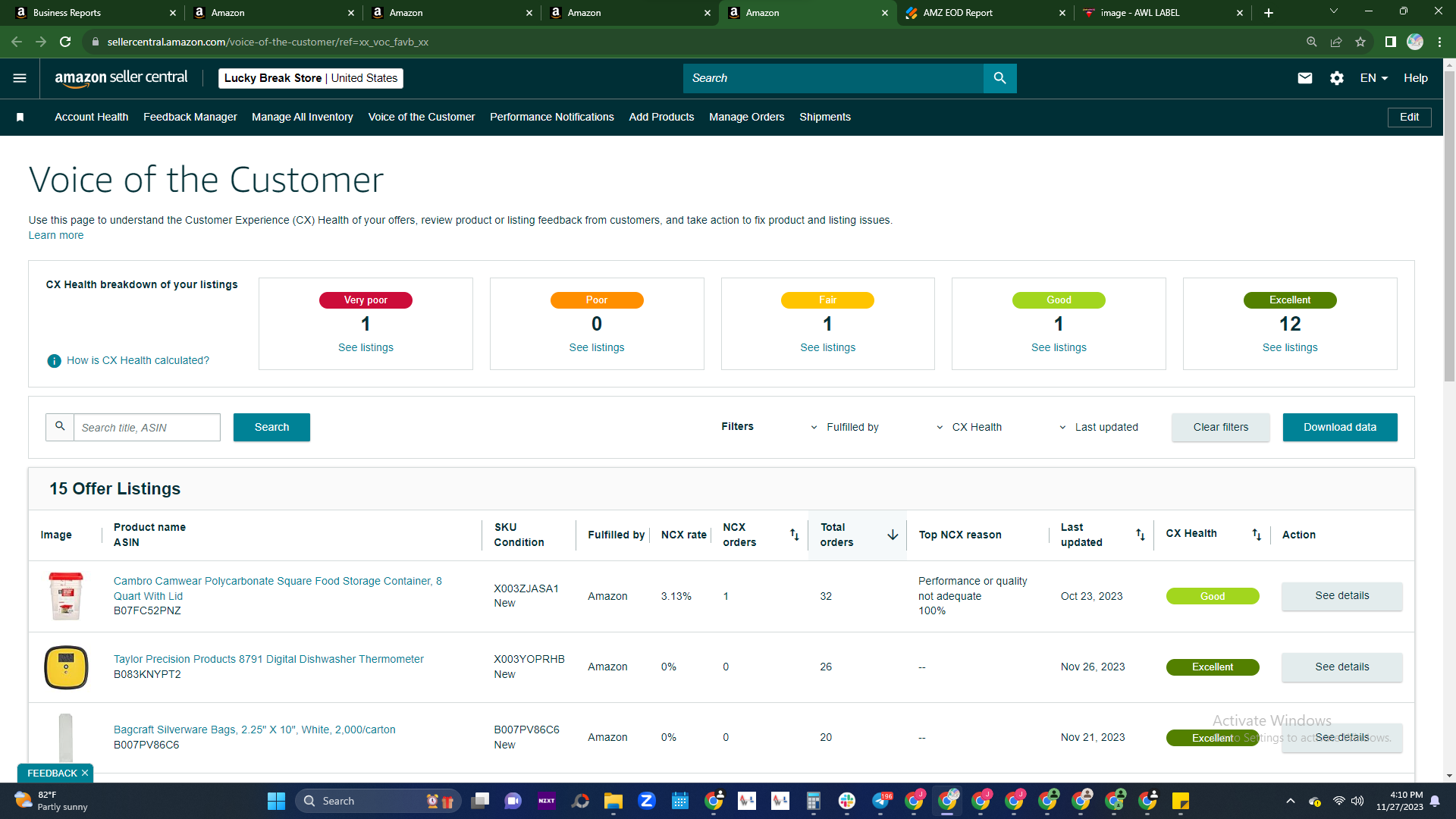
Task: Open the messages mail icon
Action: [1304, 78]
